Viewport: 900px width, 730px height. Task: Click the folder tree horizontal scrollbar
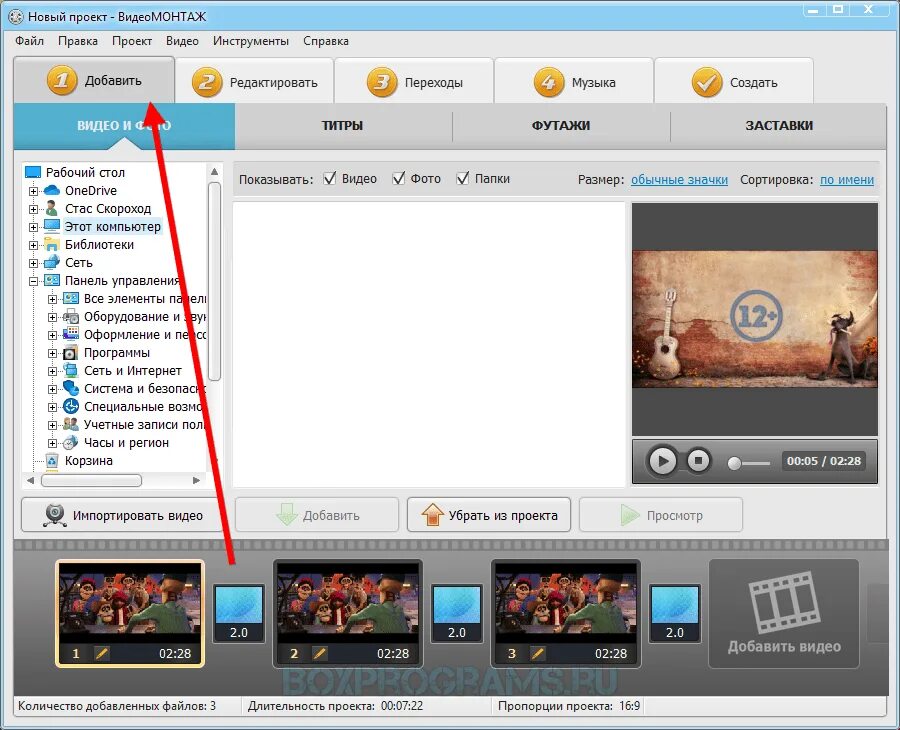[91, 480]
